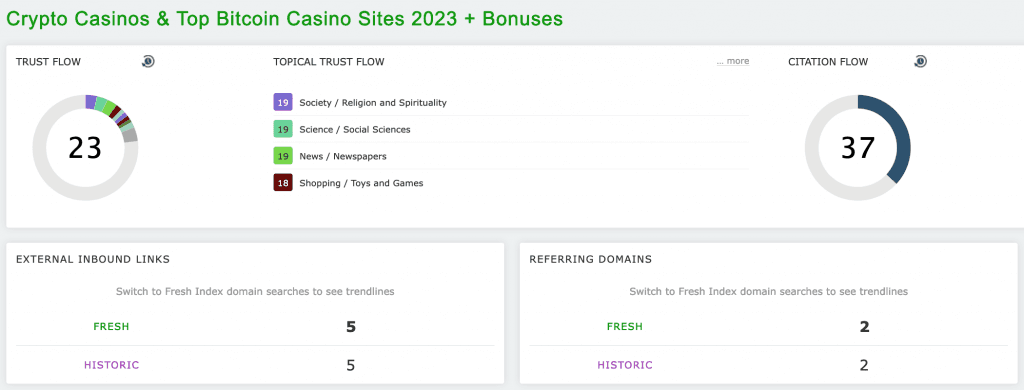This screenshot has height=390, width=1024.
Task: Open the Citation Flow history icon
Action: (920, 61)
